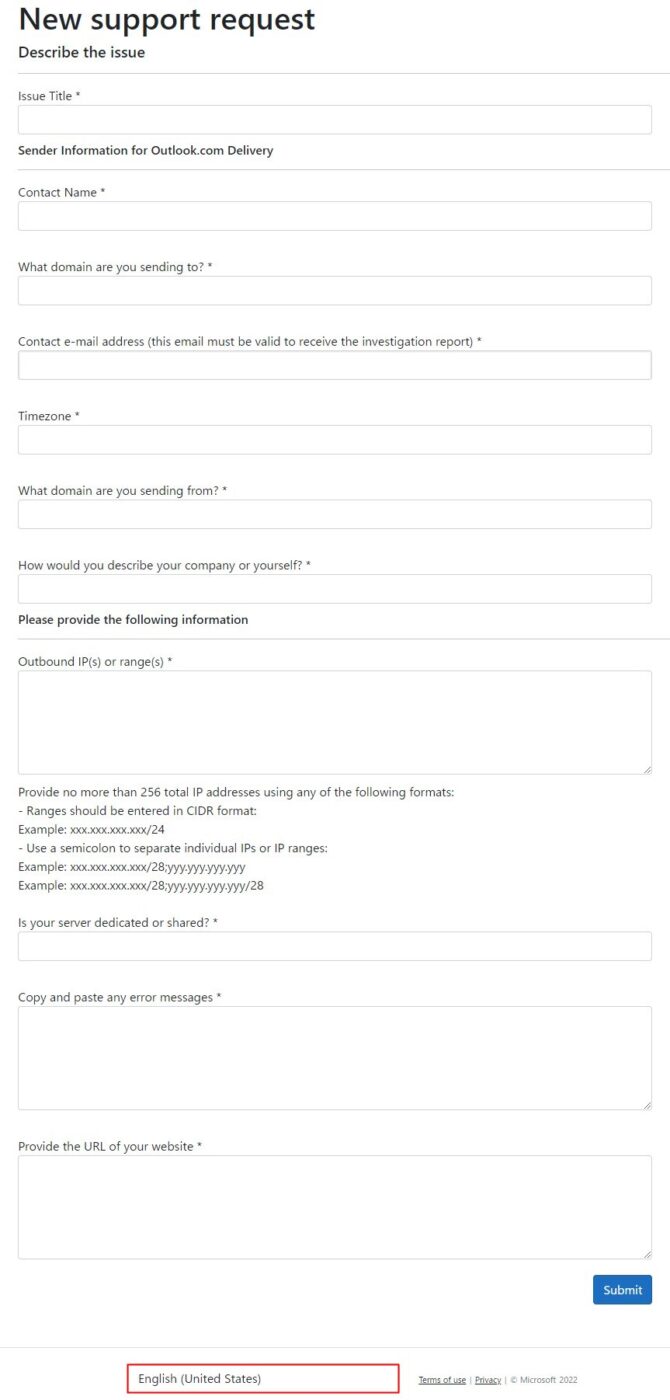The width and height of the screenshot is (670, 1400).
Task: Click the error messages textarea
Action: [334, 1058]
